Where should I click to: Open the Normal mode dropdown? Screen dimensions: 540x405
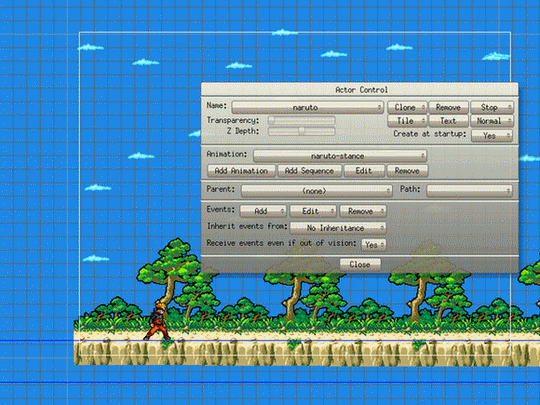click(x=492, y=121)
